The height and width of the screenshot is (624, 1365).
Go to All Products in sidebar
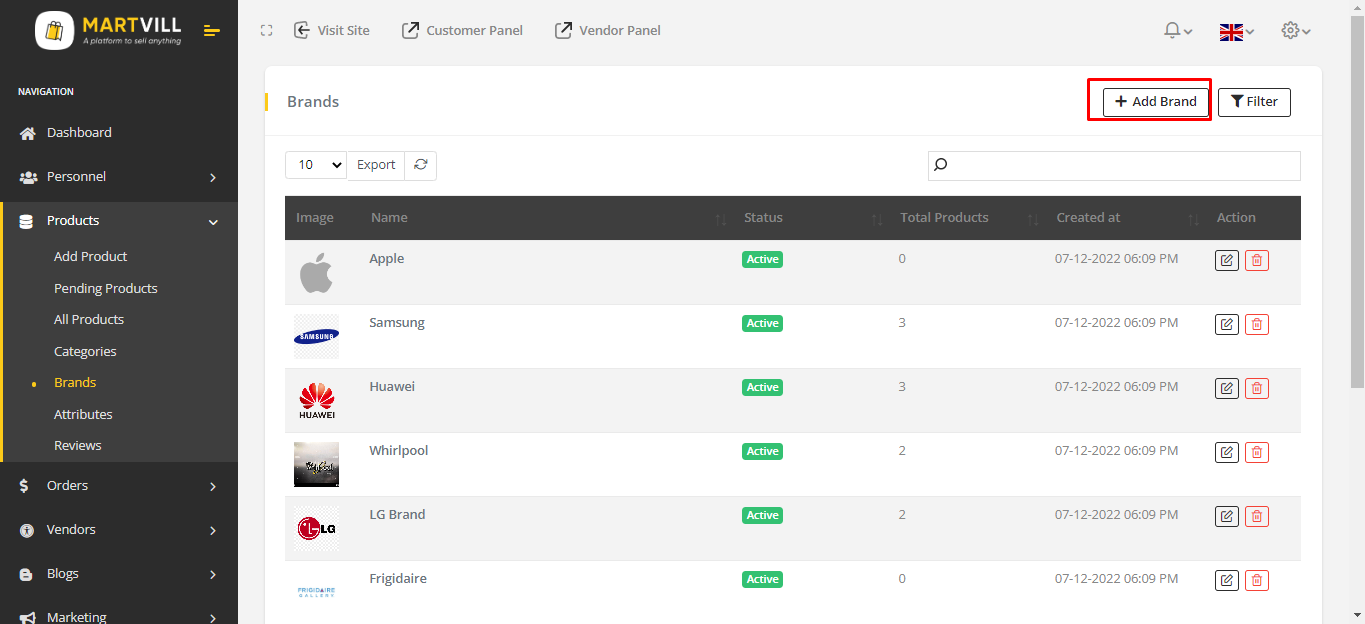[89, 320]
